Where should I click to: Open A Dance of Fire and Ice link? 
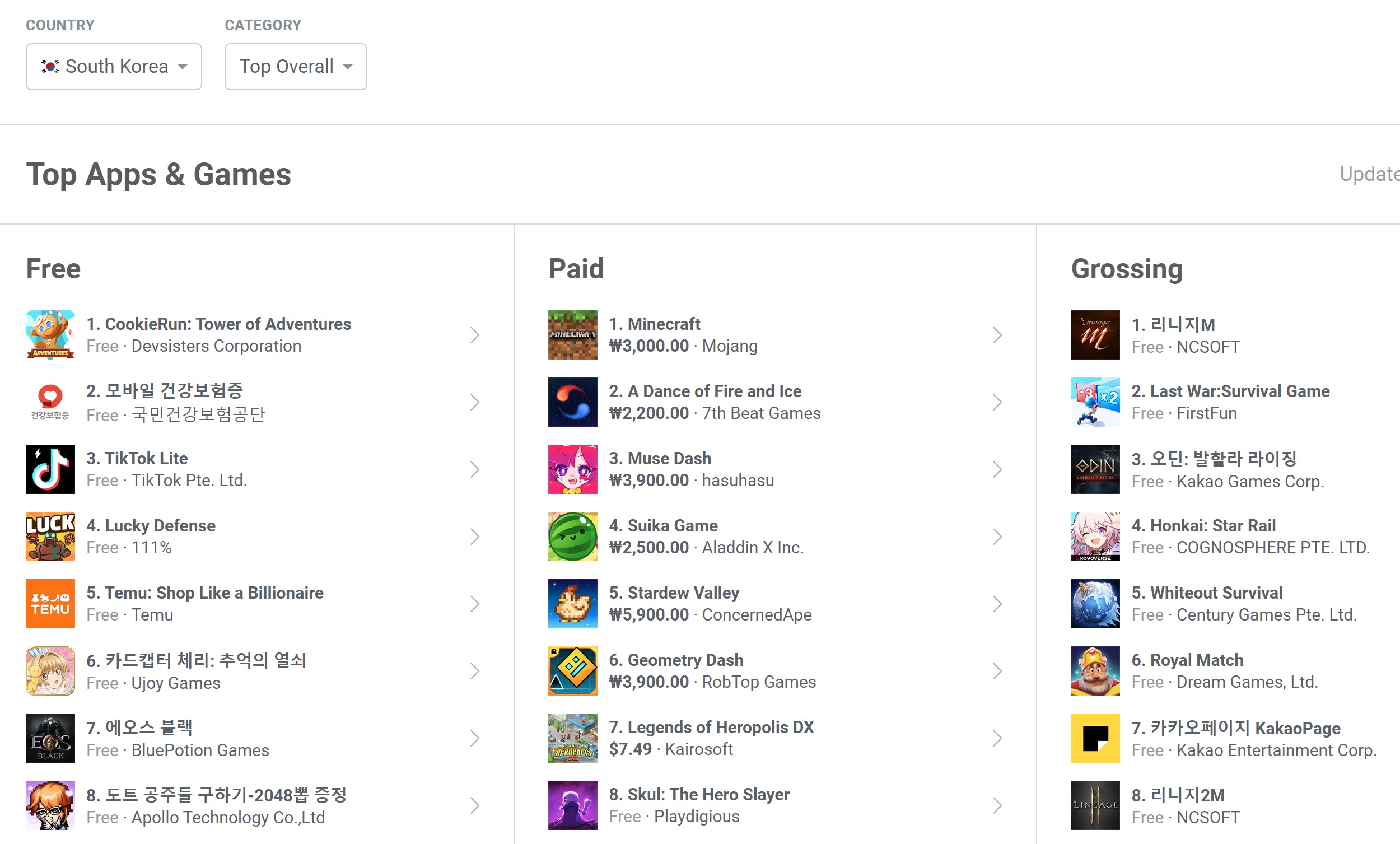click(704, 391)
